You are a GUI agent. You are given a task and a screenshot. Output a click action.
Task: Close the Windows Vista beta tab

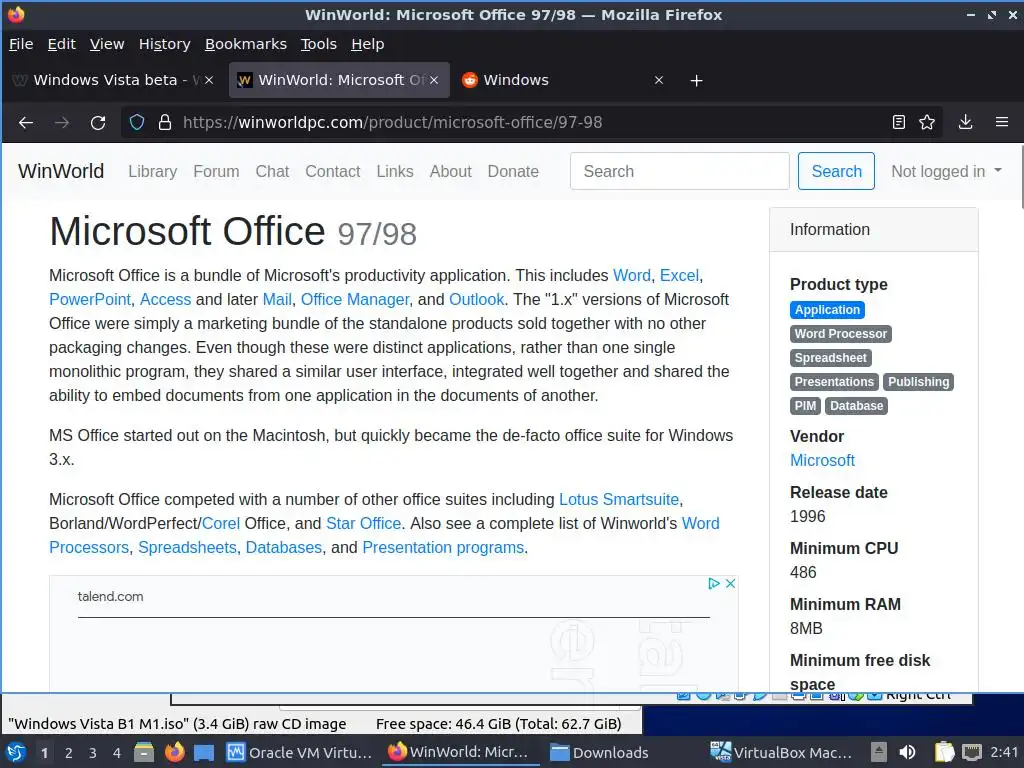pos(209,80)
